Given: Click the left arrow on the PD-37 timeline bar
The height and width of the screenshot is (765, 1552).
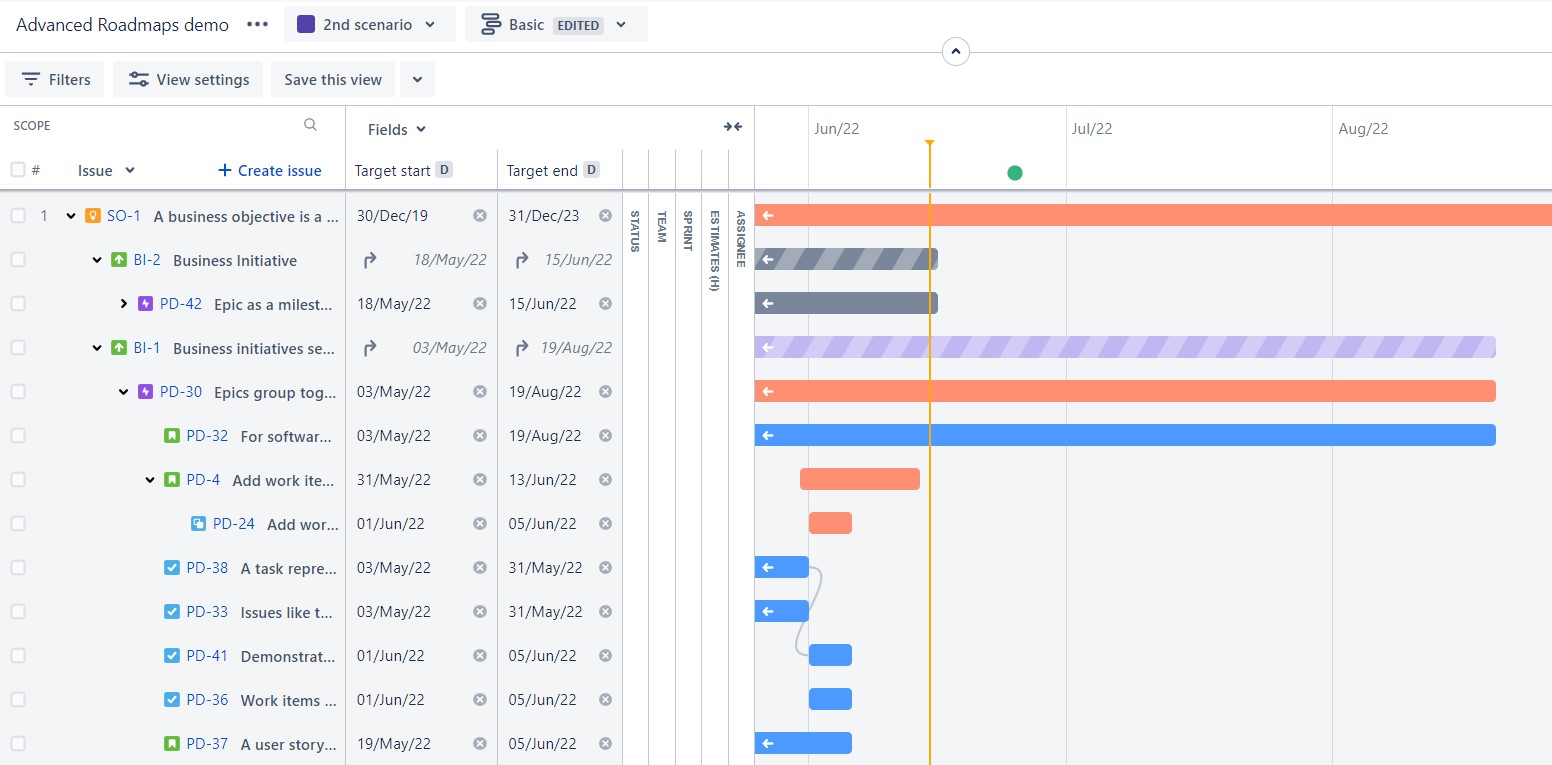Looking at the screenshot, I should tap(768, 743).
